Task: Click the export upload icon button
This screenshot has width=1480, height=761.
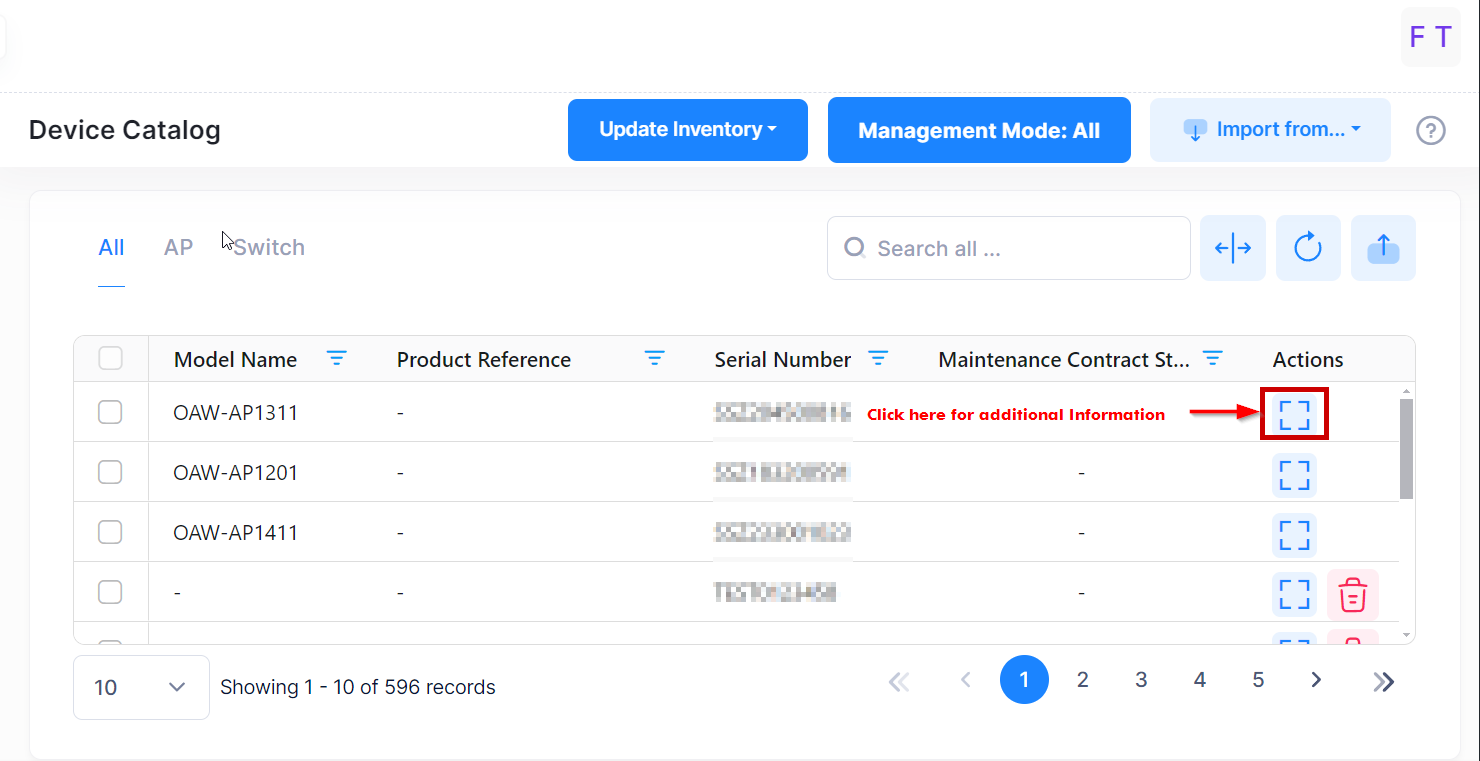Action: [x=1383, y=248]
